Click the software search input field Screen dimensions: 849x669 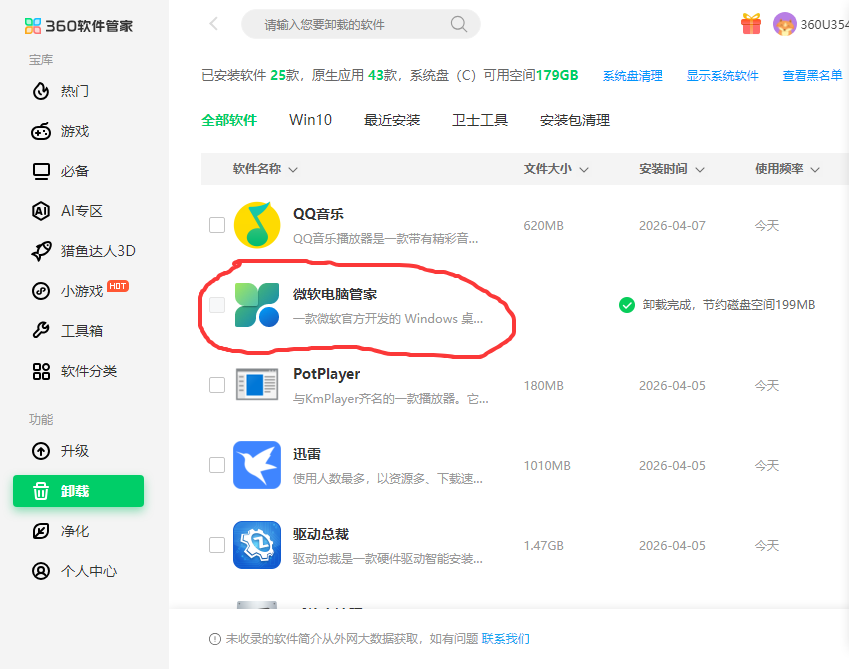click(345, 24)
